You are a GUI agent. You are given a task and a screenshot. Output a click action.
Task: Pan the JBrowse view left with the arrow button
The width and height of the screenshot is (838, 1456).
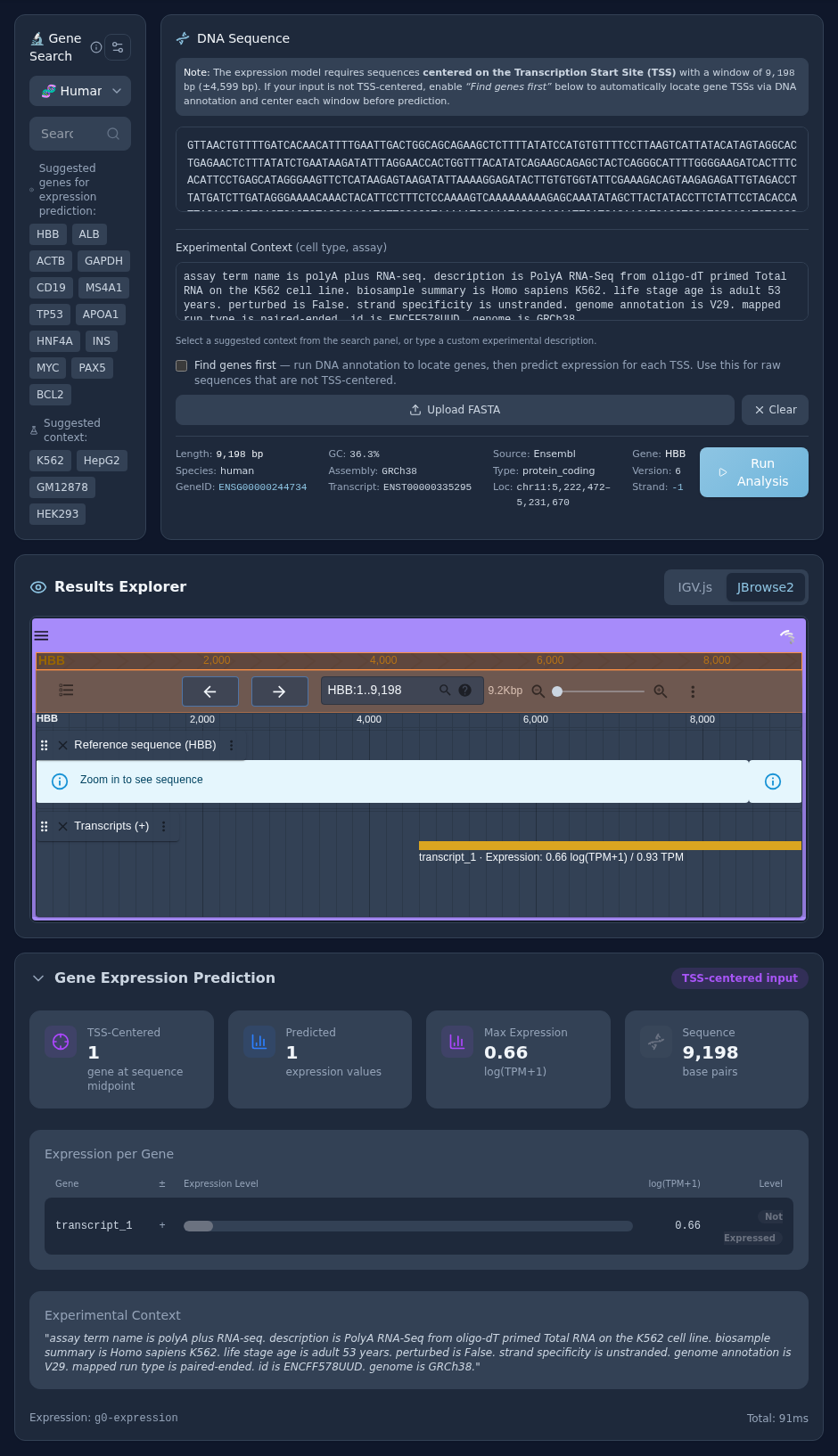(210, 691)
